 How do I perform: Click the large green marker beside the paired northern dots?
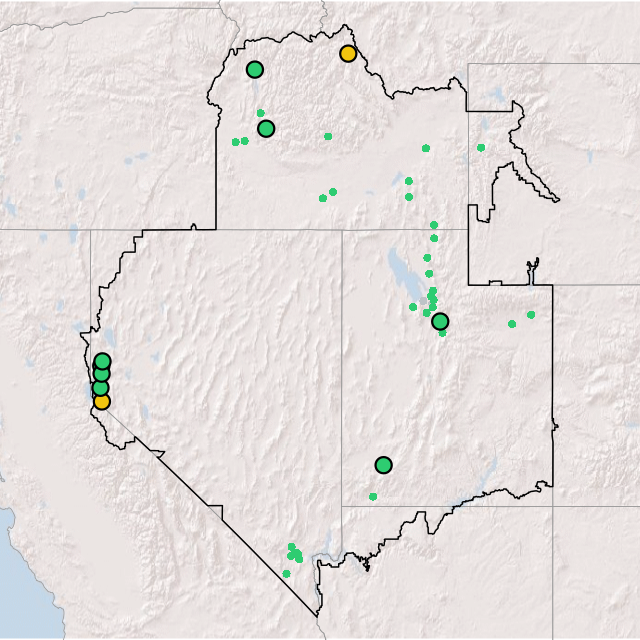pos(265,128)
